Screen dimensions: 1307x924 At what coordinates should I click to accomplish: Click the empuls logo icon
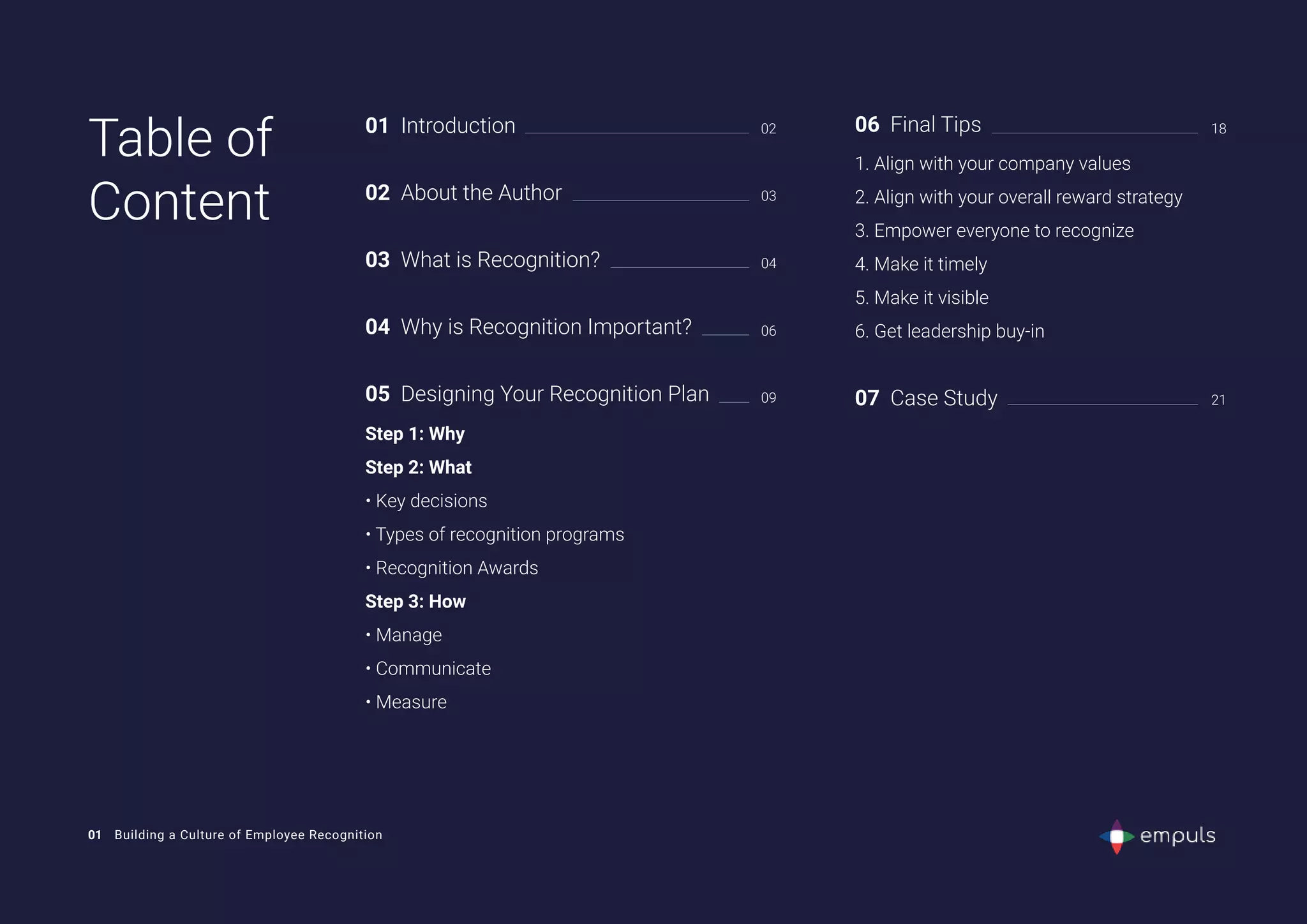[x=1116, y=836]
